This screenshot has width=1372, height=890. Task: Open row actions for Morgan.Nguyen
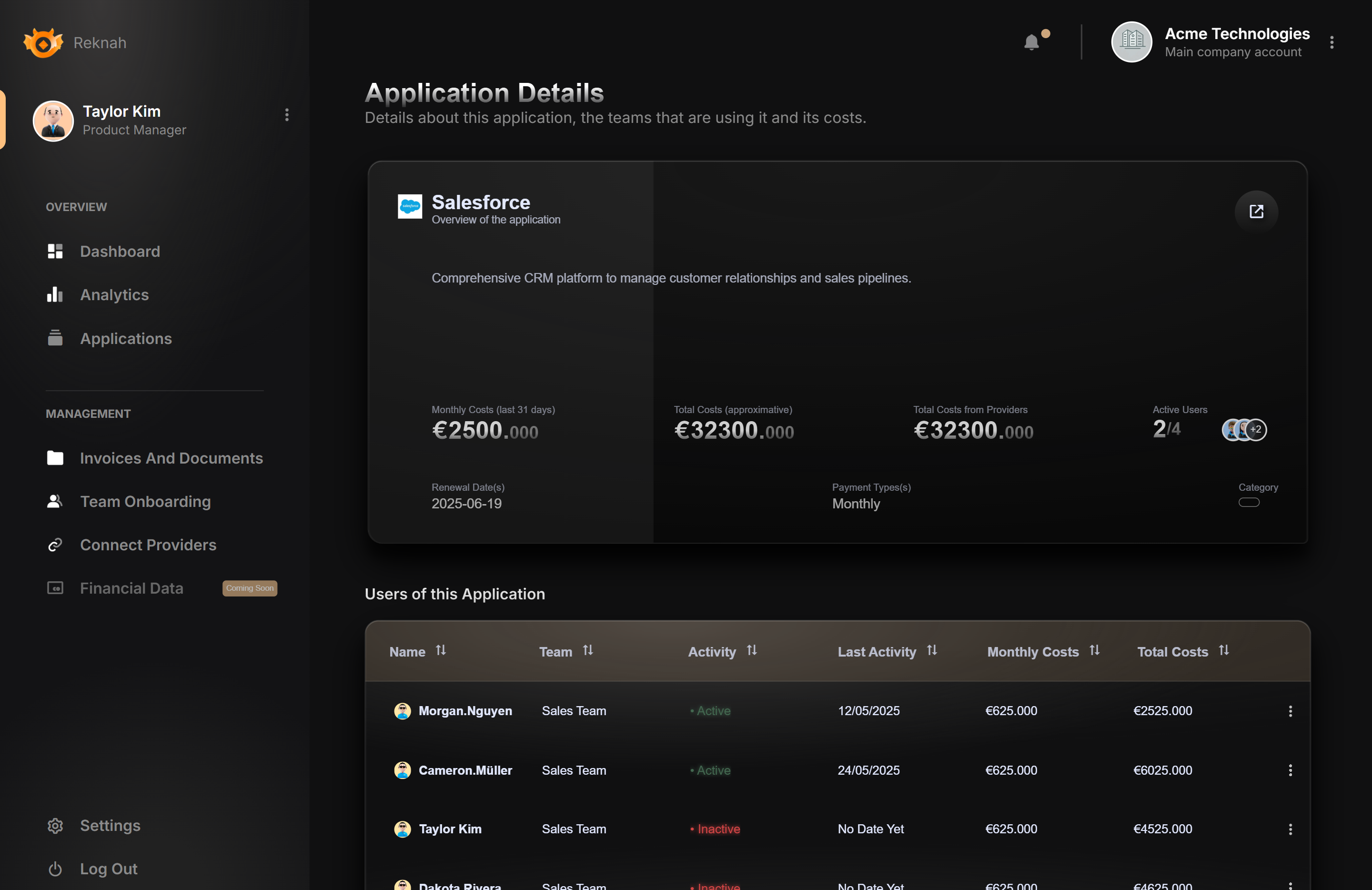point(1290,711)
